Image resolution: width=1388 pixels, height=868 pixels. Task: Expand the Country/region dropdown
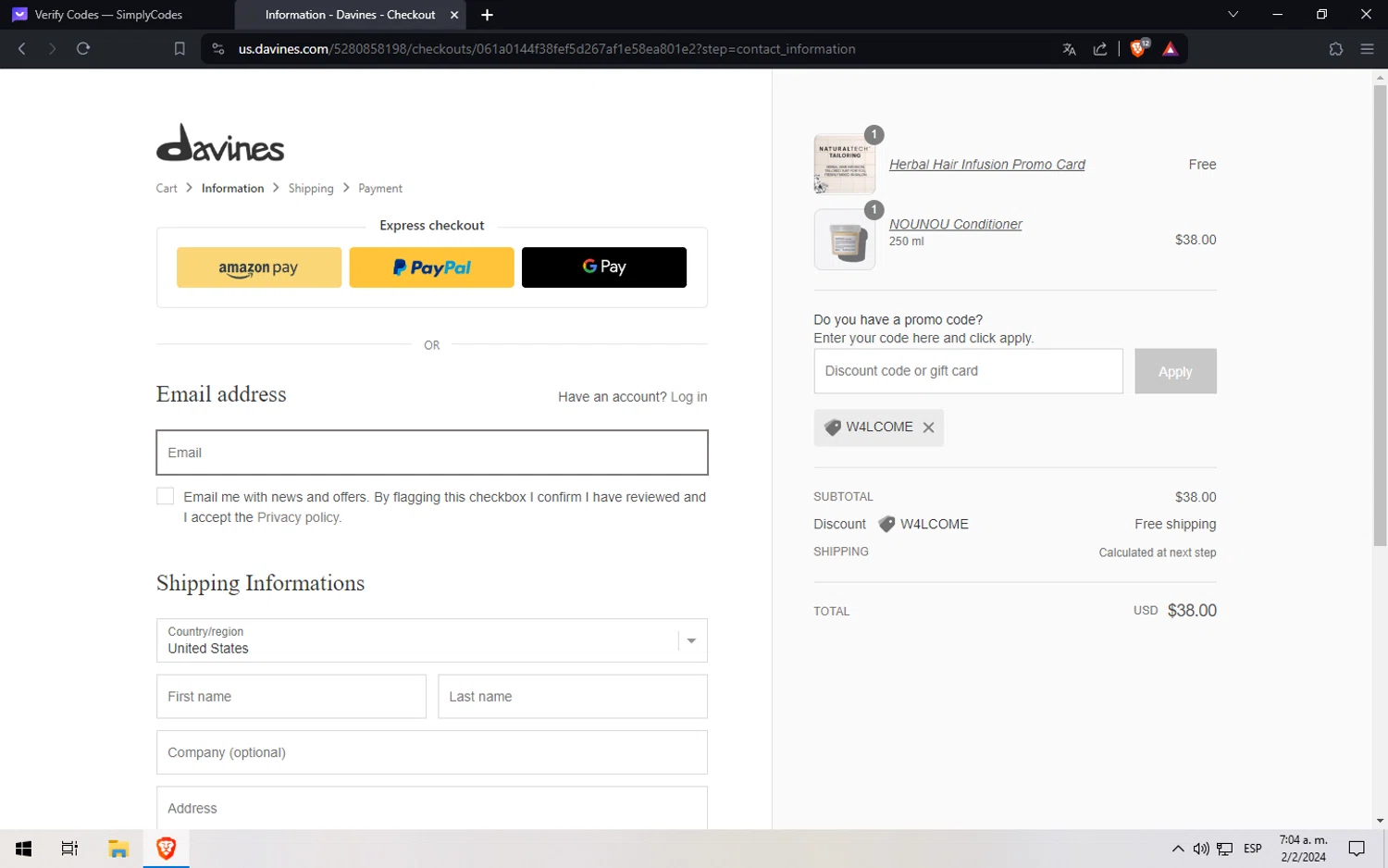(432, 640)
